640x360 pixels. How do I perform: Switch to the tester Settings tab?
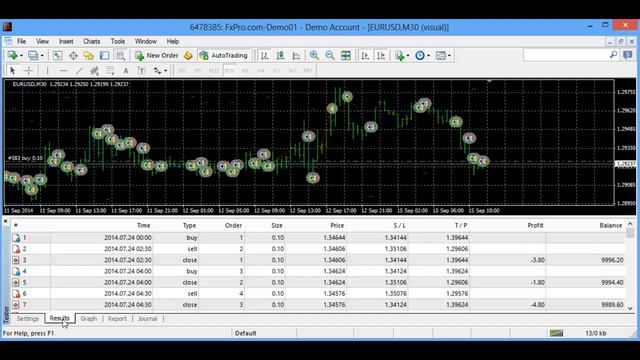(28, 319)
